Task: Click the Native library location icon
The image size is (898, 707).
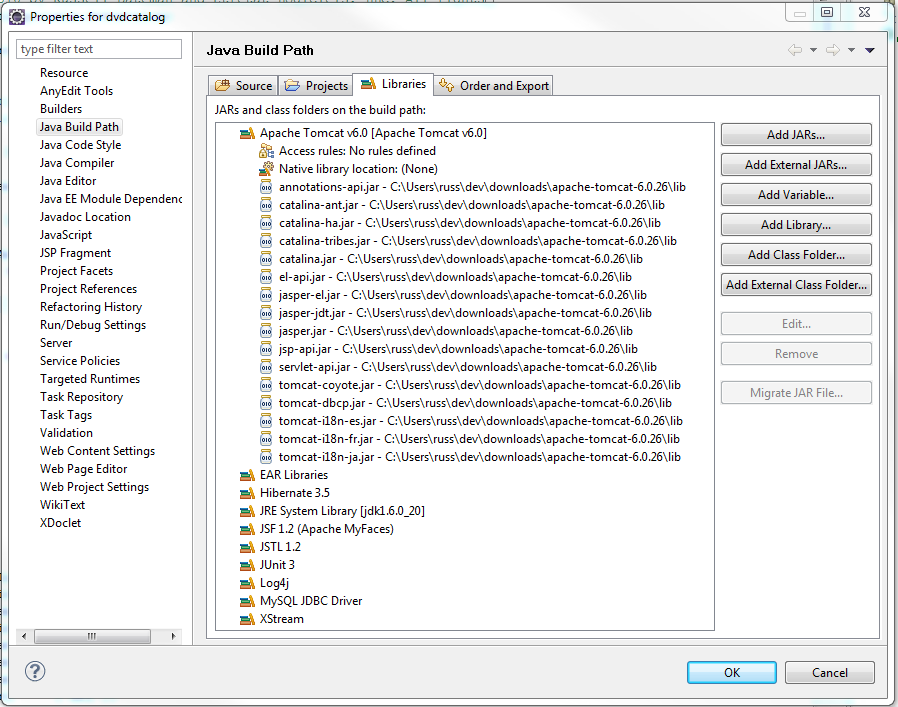Action: coord(266,169)
